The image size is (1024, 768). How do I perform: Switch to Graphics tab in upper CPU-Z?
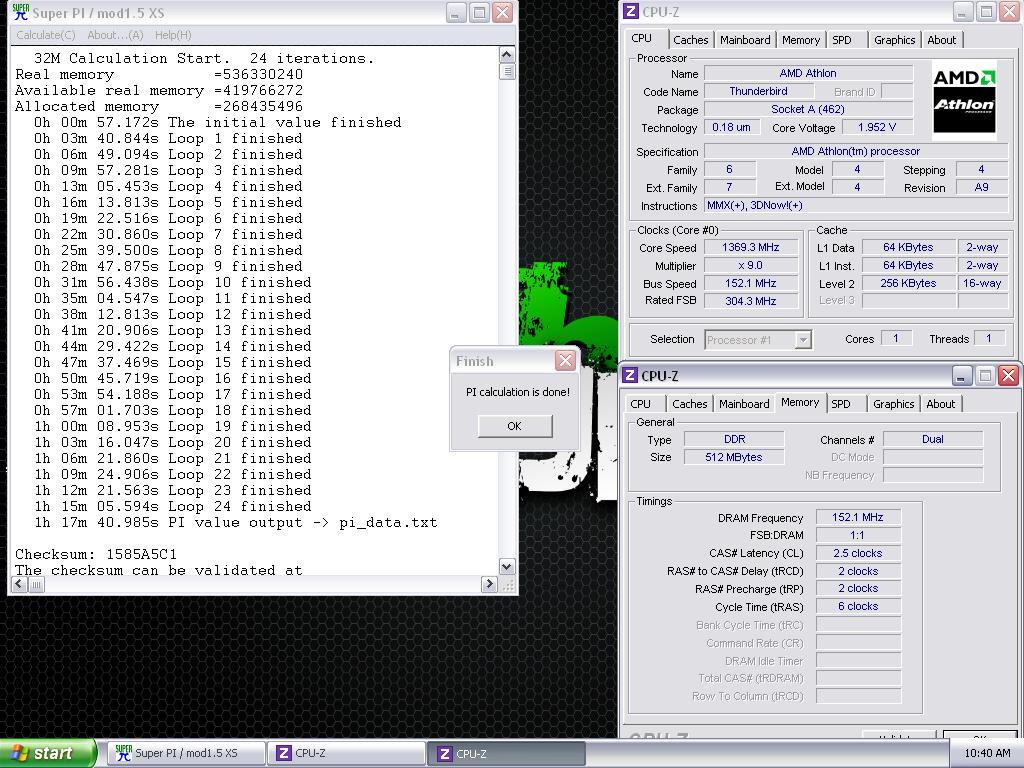[894, 40]
